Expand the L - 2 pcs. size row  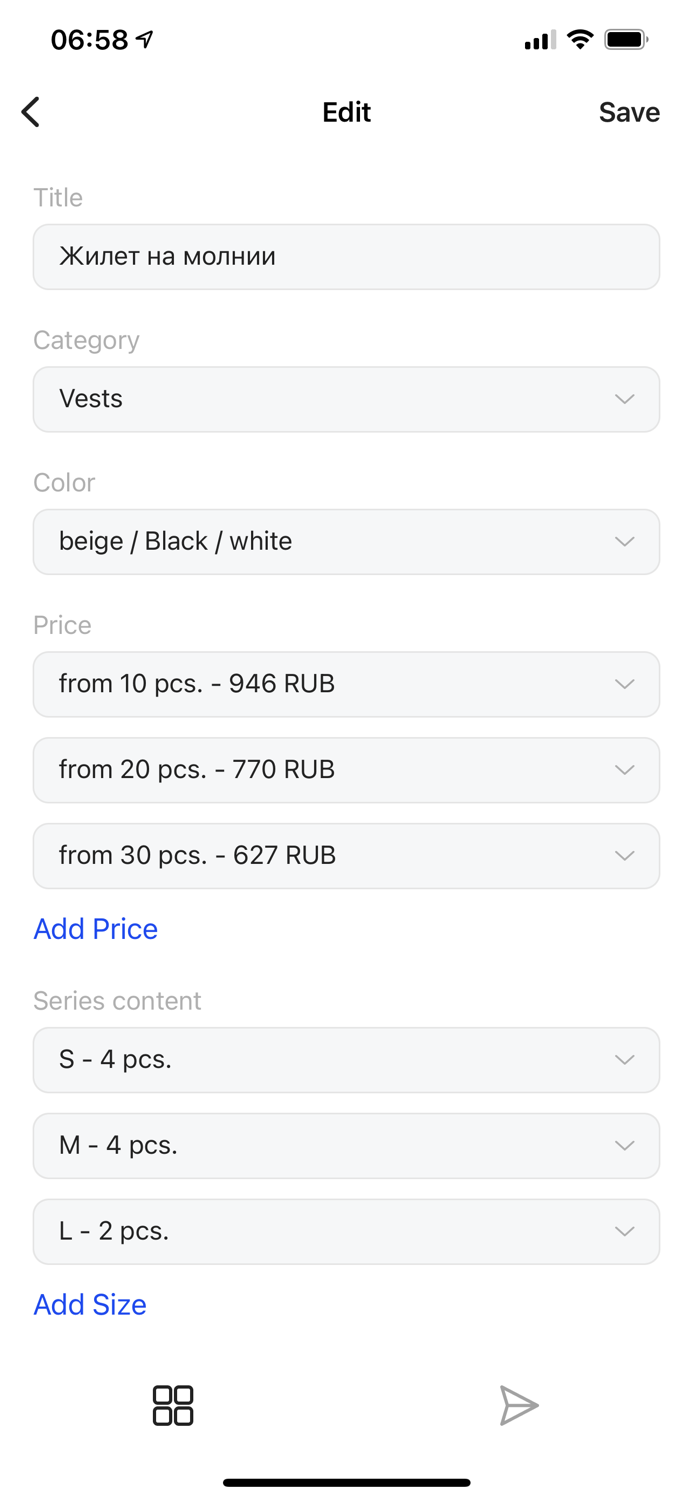346,1231
